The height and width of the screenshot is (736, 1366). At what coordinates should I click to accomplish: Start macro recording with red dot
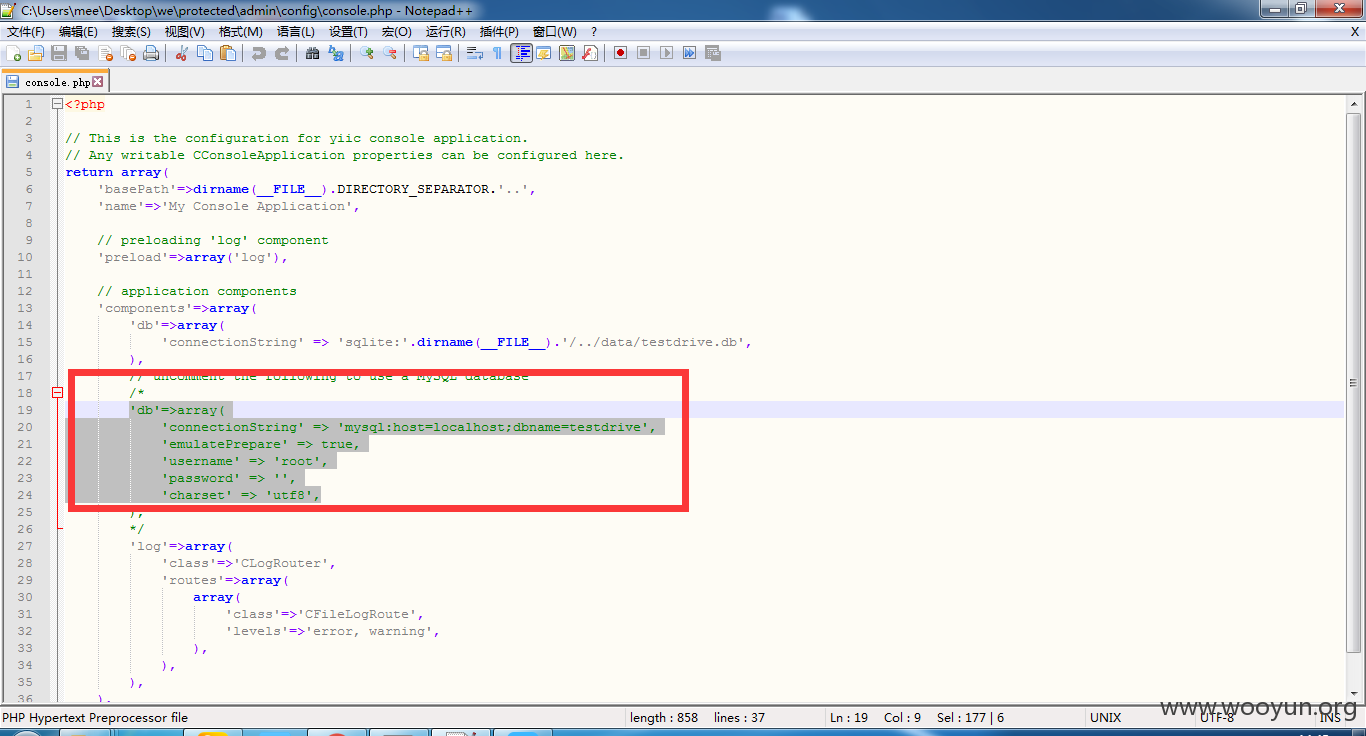[621, 53]
